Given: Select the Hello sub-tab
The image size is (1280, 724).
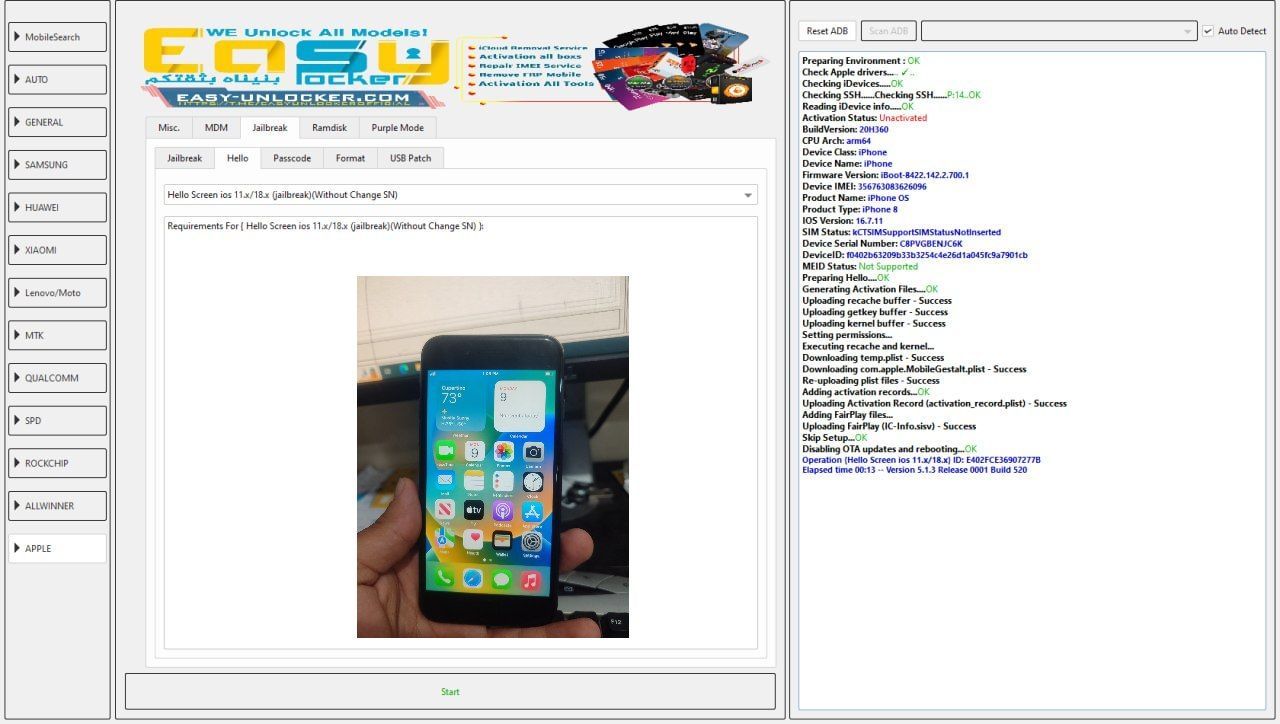Looking at the screenshot, I should 237,158.
